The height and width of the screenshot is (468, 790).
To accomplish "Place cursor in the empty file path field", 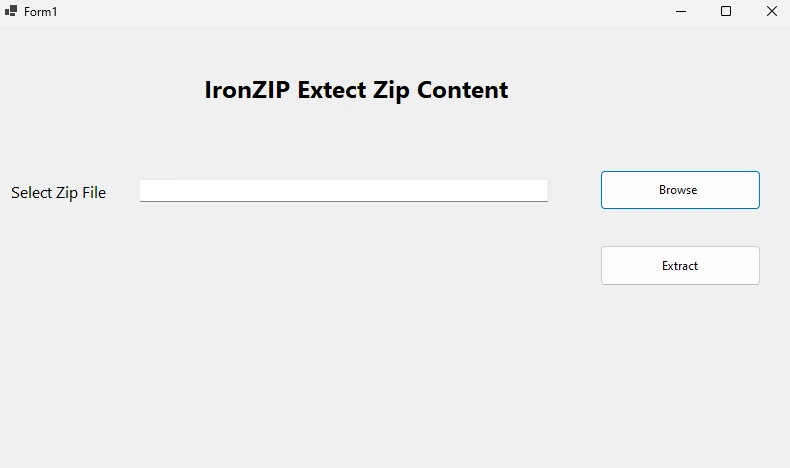I will pos(343,190).
